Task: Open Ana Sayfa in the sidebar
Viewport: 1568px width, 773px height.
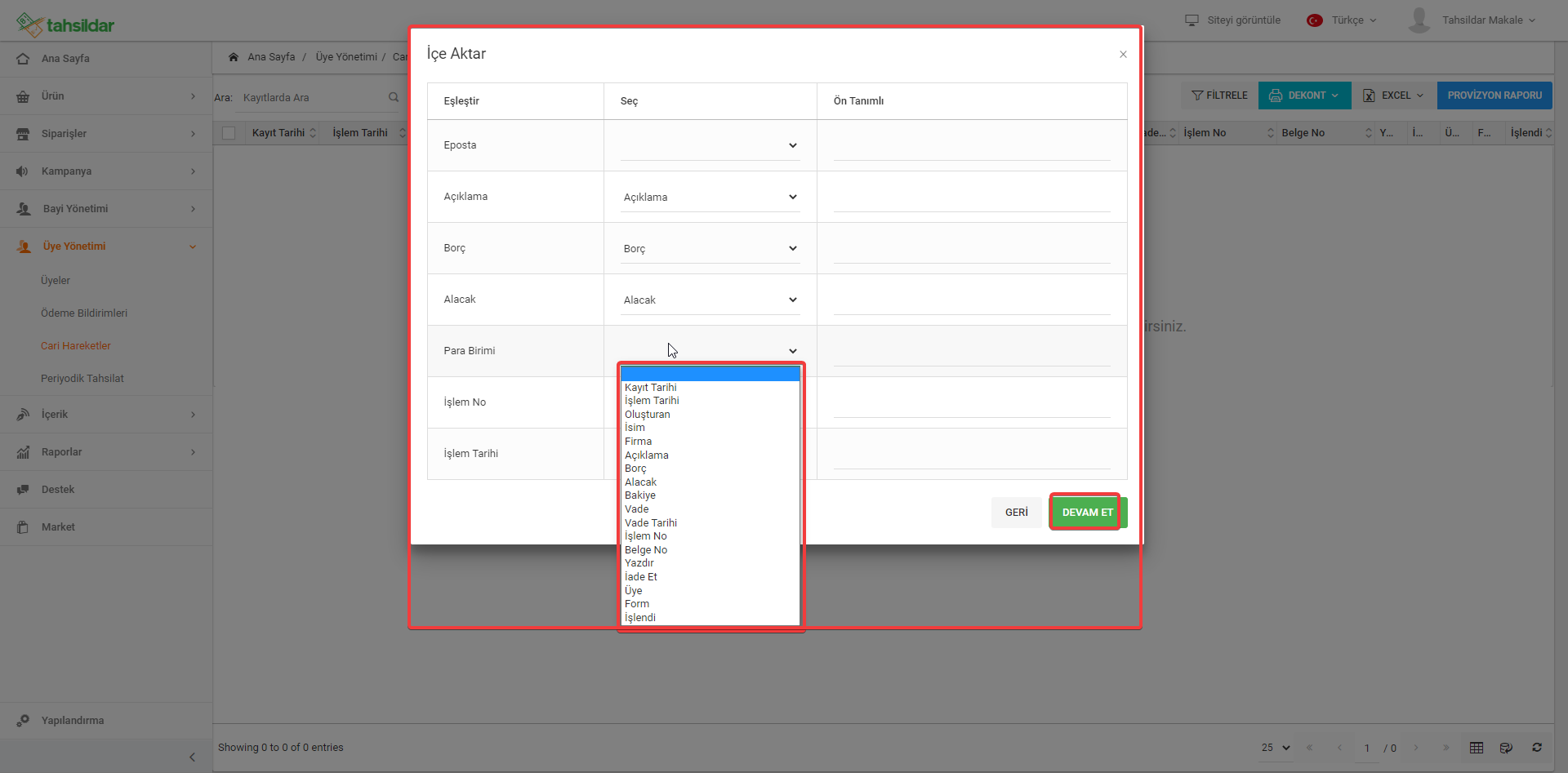Action: tap(106, 59)
